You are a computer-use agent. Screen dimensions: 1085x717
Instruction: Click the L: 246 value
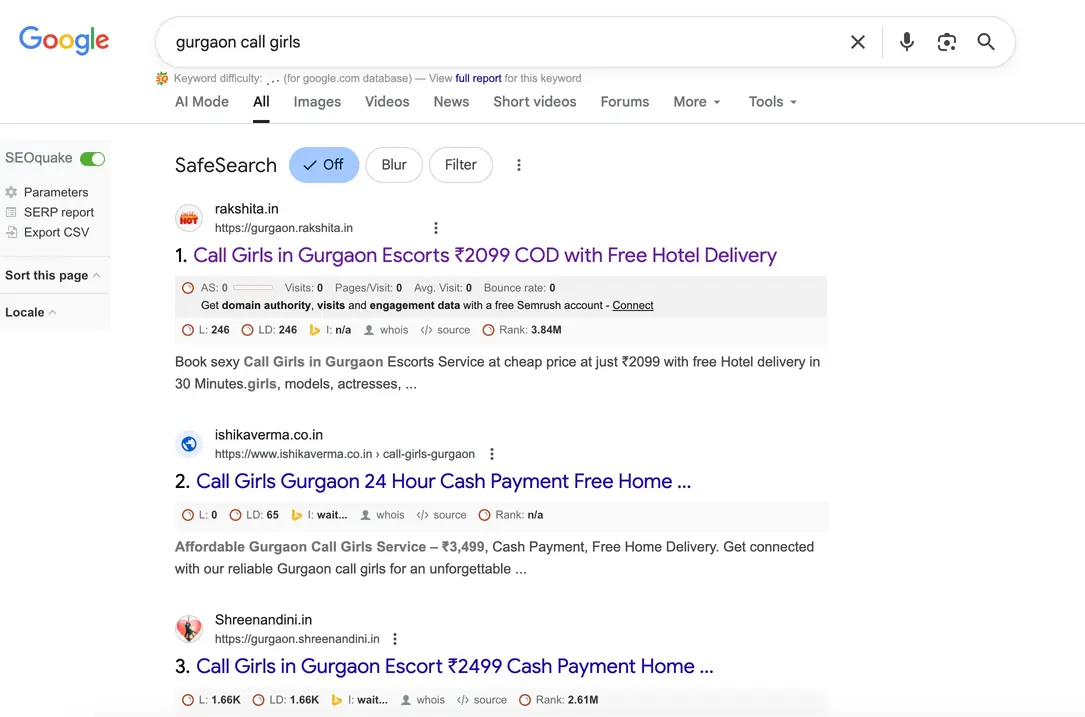[220, 330]
